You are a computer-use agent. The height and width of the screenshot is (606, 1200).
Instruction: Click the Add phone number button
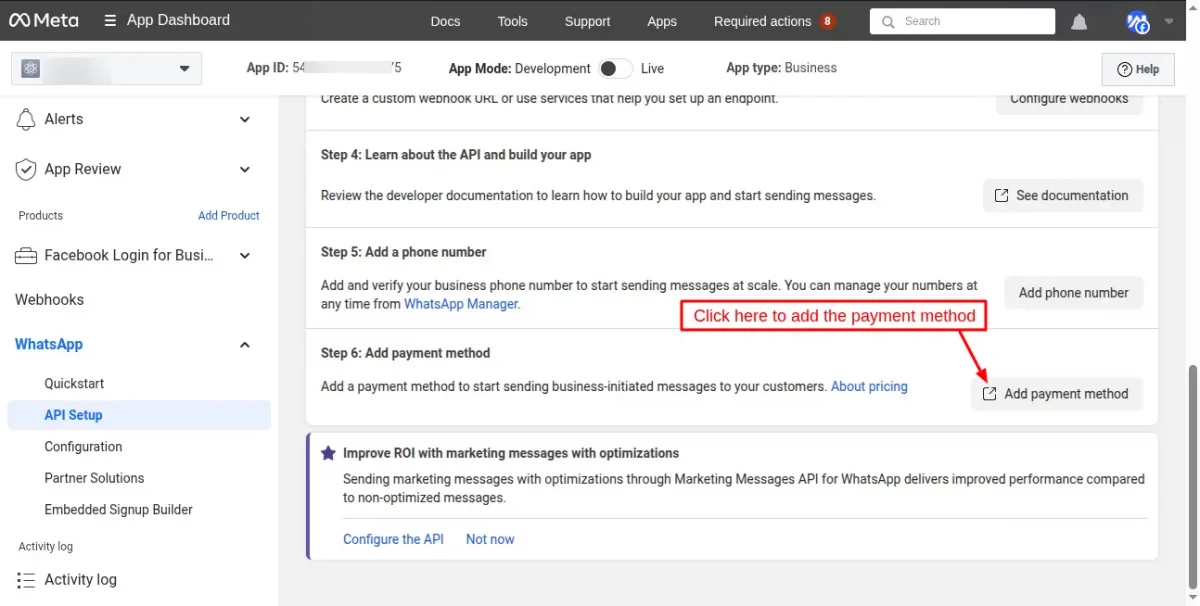point(1073,293)
